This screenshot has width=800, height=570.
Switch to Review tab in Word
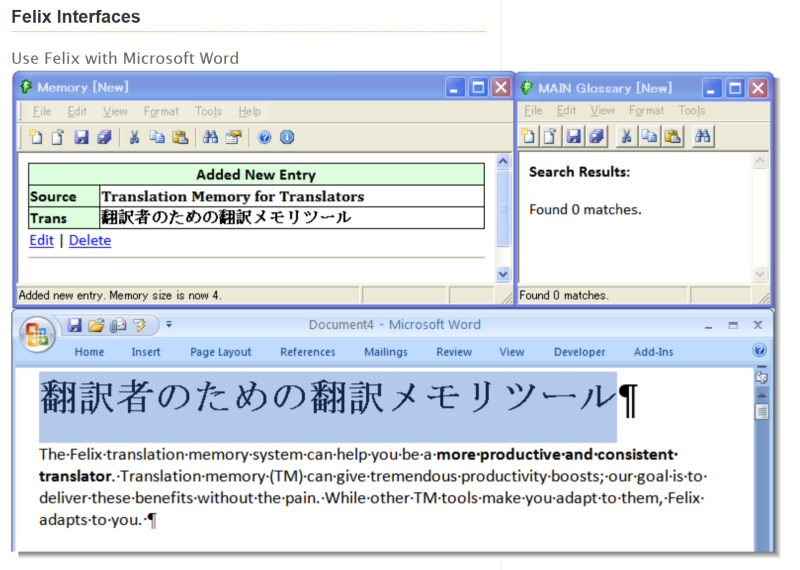[454, 352]
